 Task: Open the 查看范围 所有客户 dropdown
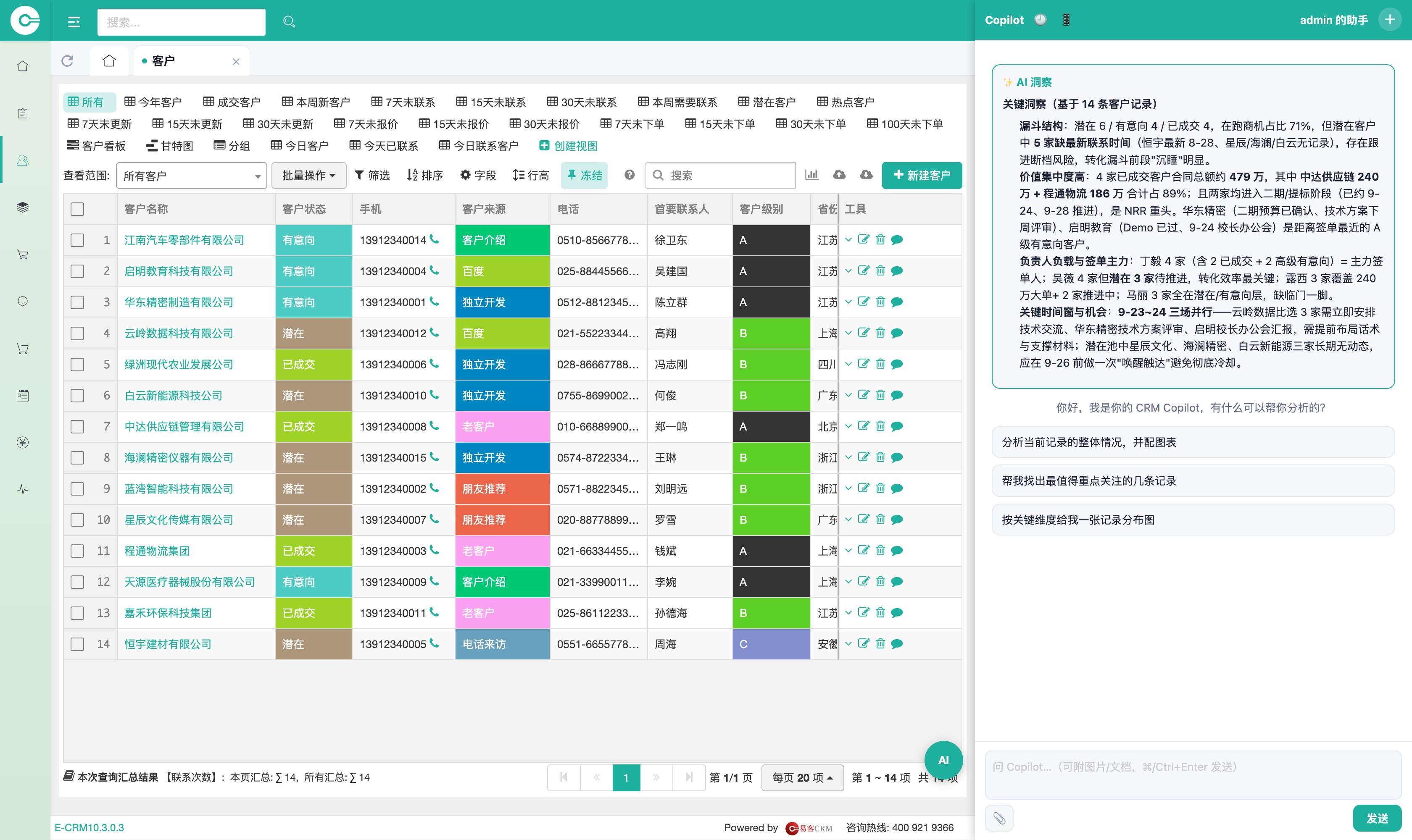coord(192,176)
